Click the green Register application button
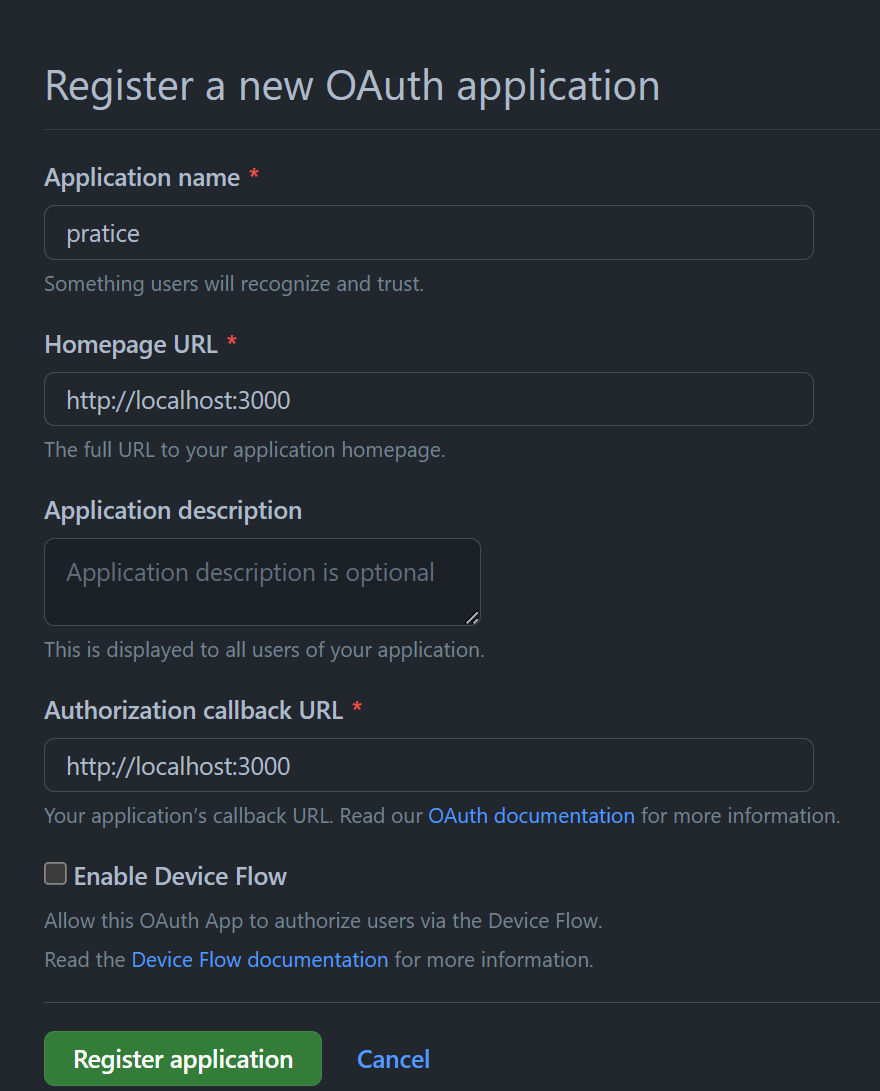Image resolution: width=880 pixels, height=1091 pixels. click(x=183, y=1058)
